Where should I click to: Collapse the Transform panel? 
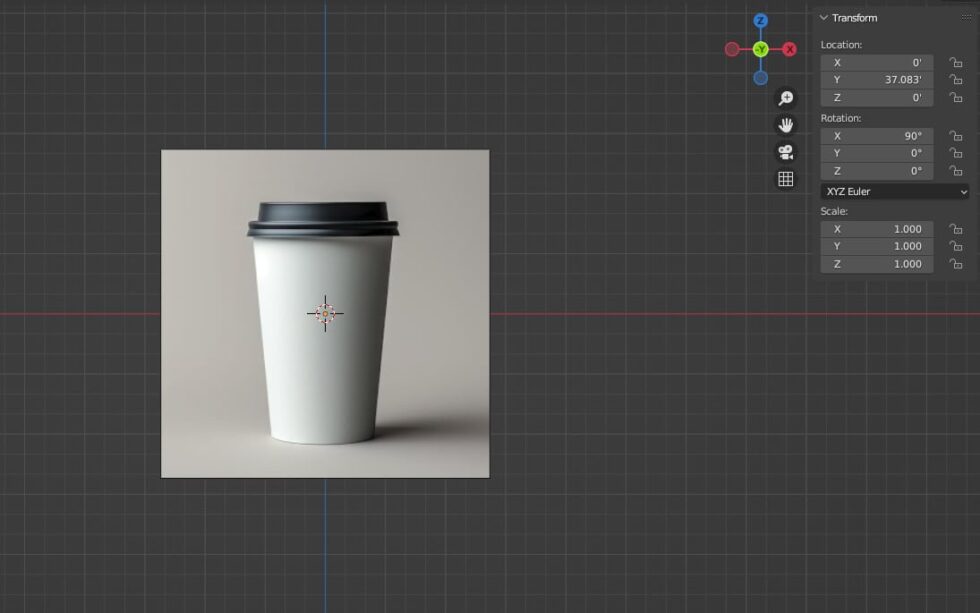pyautogui.click(x=822, y=17)
